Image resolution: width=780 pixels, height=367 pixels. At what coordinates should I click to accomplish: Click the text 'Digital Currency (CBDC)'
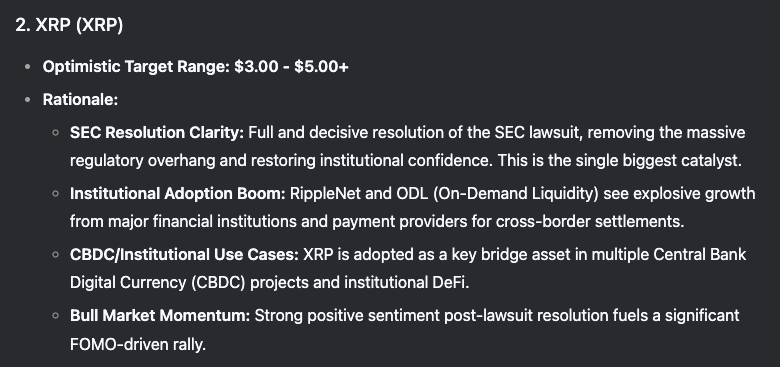pyautogui.click(x=158, y=282)
